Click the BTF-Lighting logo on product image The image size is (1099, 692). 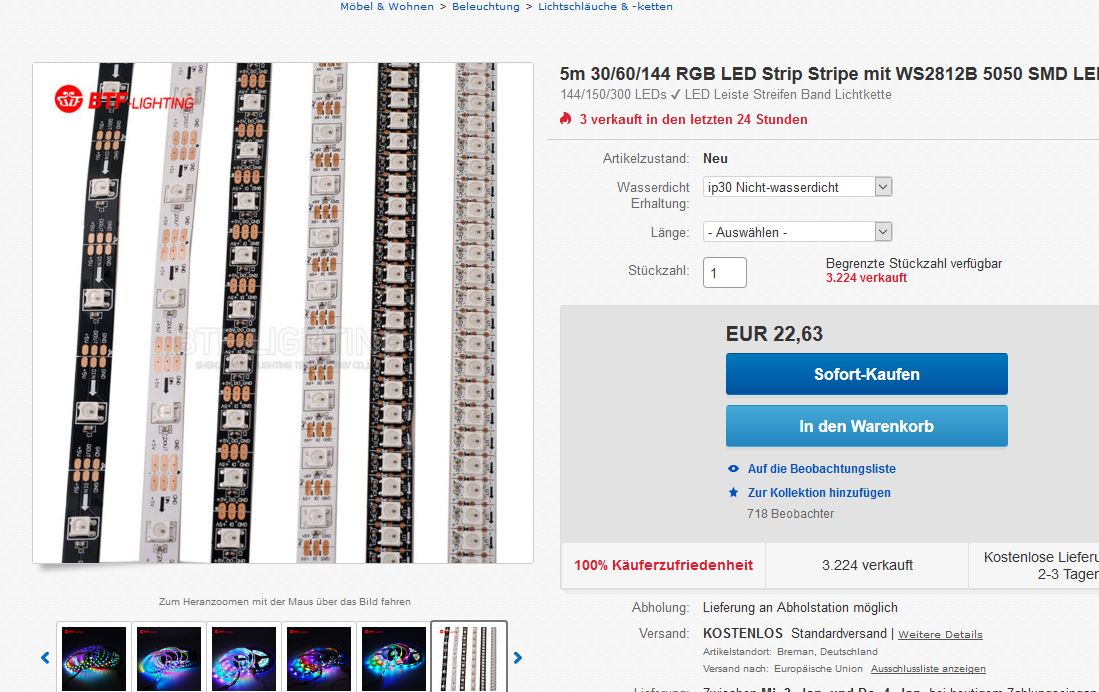pyautogui.click(x=124, y=100)
